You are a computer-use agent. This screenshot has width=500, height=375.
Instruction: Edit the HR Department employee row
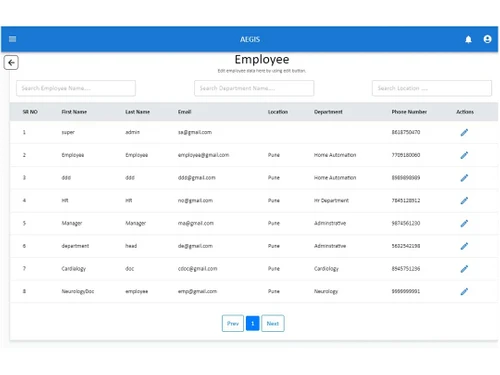[464, 200]
